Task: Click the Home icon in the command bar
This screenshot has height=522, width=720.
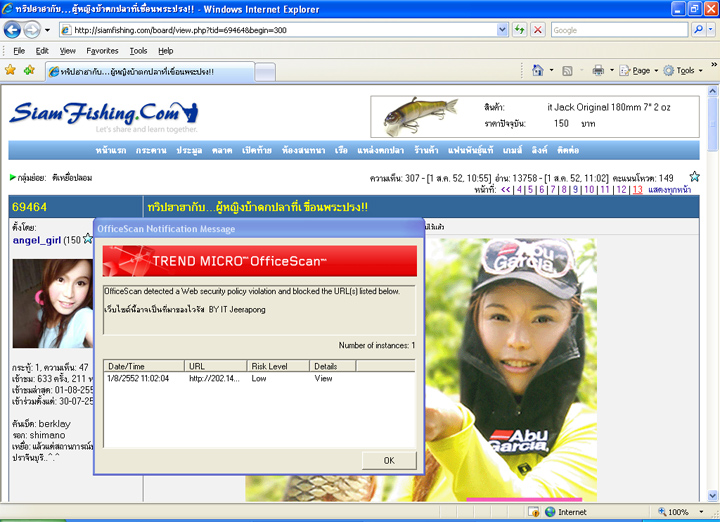Action: pos(538,70)
